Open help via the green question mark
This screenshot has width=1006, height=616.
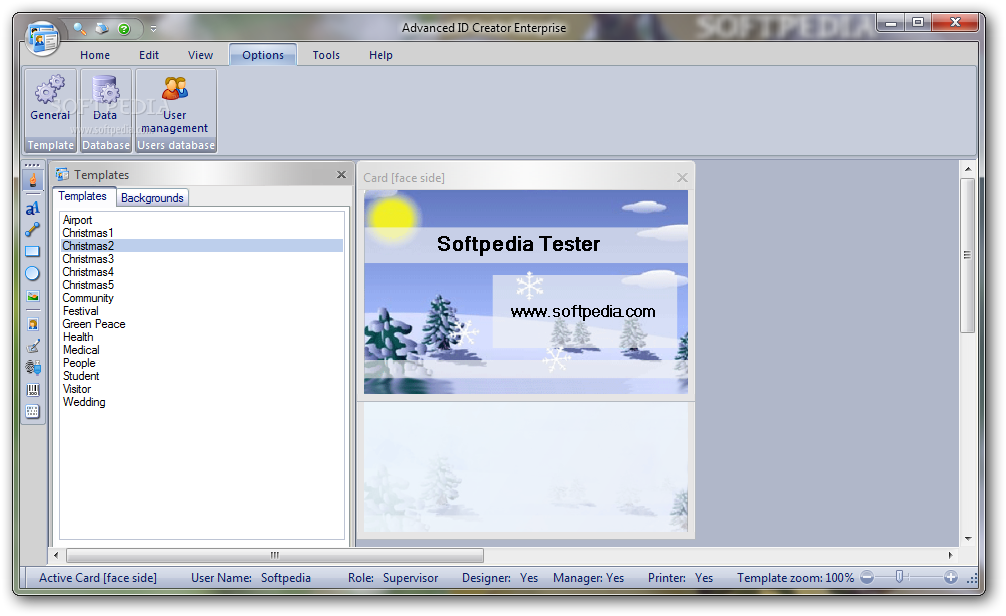click(x=124, y=29)
